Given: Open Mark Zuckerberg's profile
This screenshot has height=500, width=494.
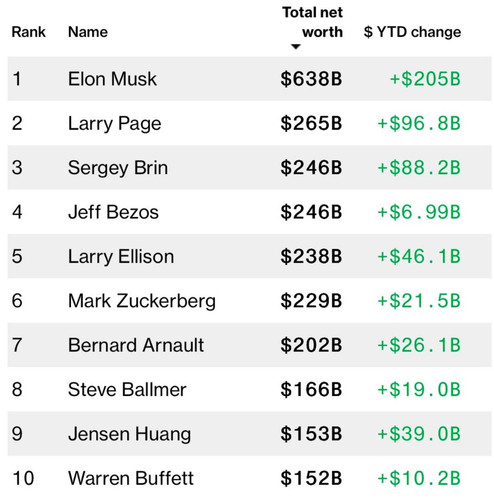Looking at the screenshot, I should click(x=142, y=301).
